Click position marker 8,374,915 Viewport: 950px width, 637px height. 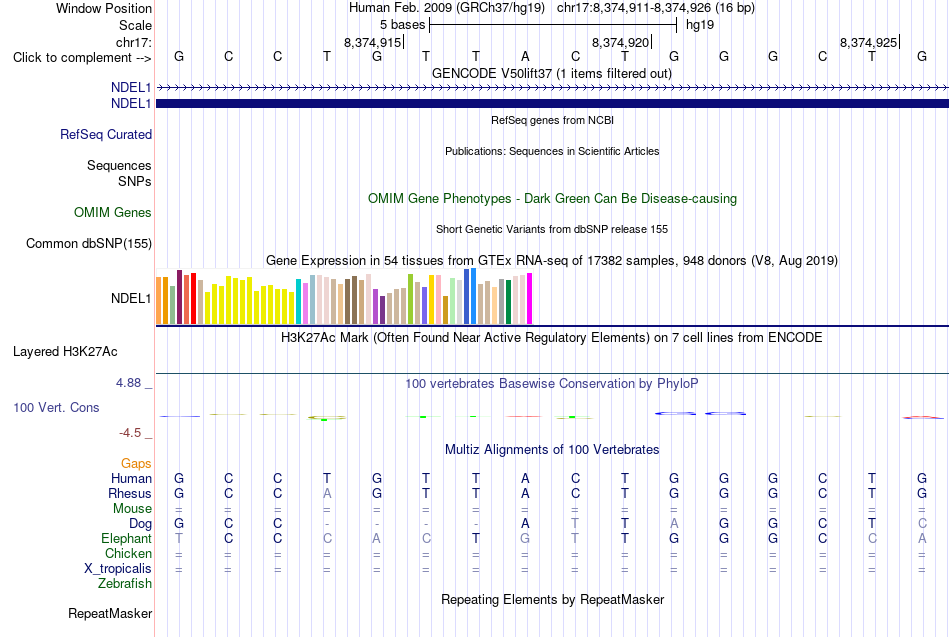click(x=373, y=42)
